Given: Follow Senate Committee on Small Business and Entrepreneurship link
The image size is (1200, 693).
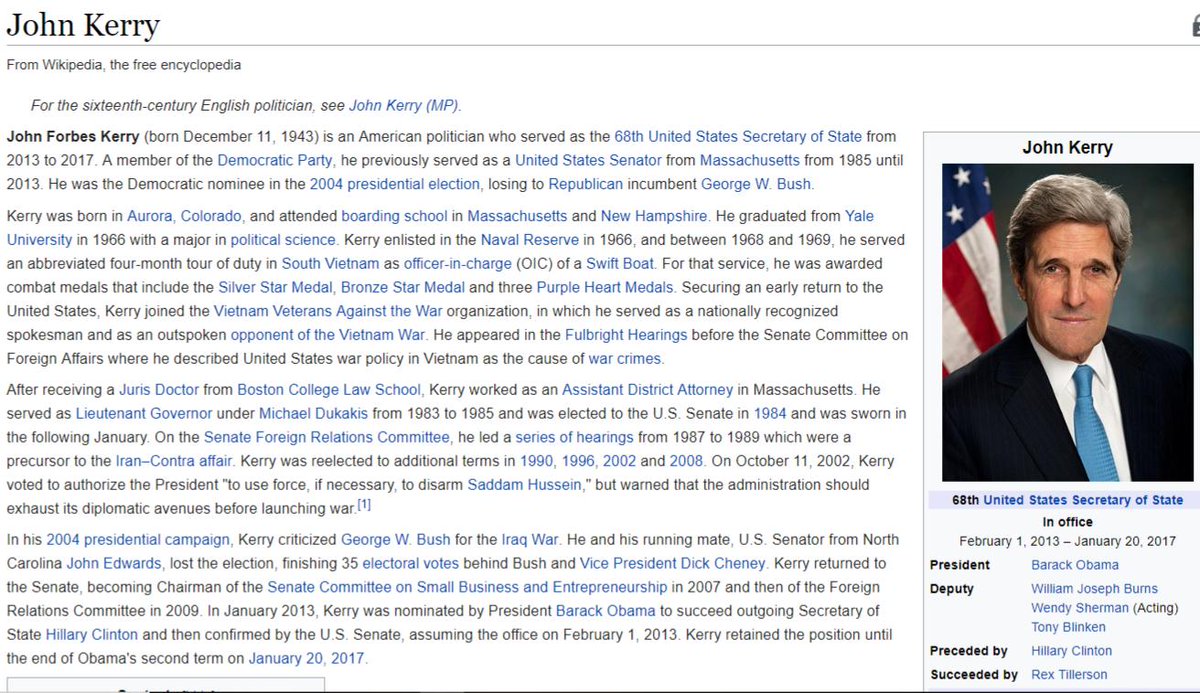Looking at the screenshot, I should (x=467, y=588).
